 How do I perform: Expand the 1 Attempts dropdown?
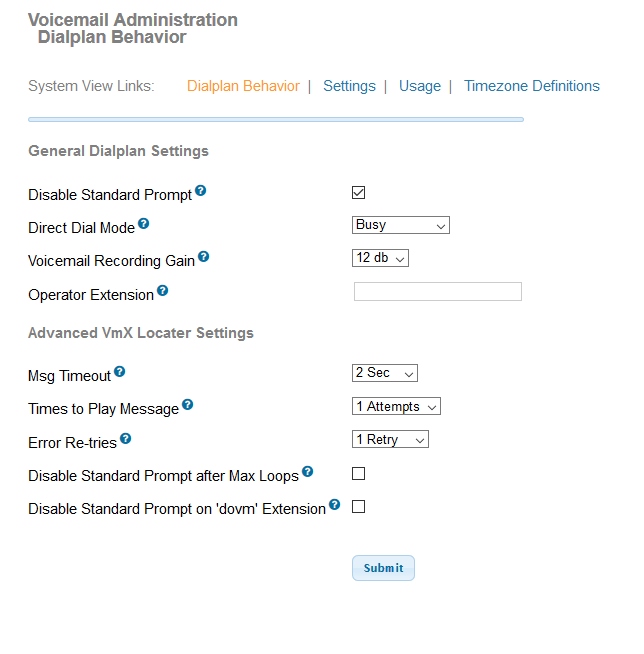click(396, 406)
